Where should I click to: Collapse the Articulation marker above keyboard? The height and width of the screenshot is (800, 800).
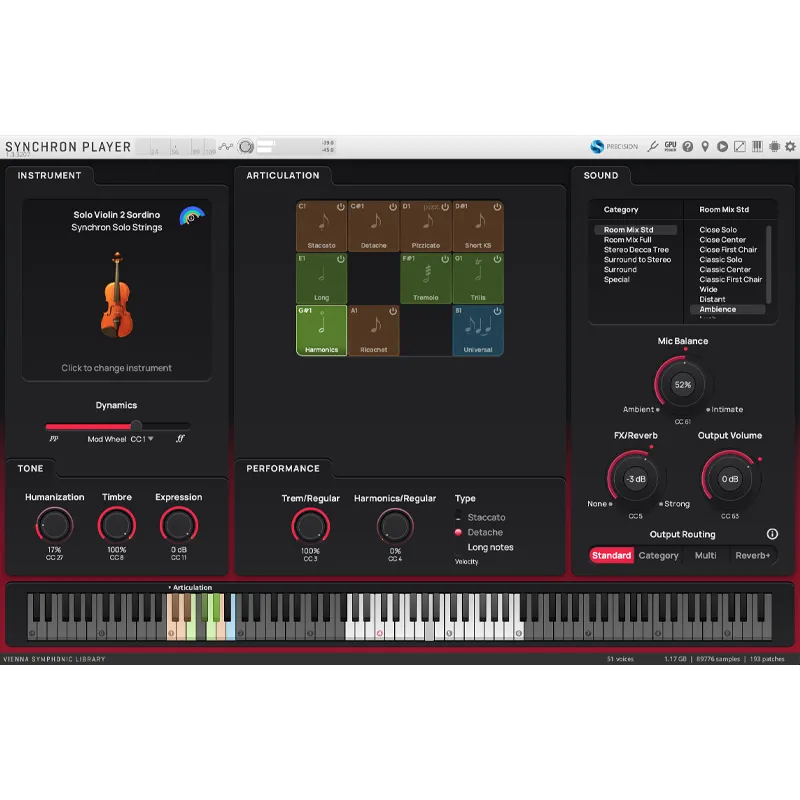coord(190,587)
